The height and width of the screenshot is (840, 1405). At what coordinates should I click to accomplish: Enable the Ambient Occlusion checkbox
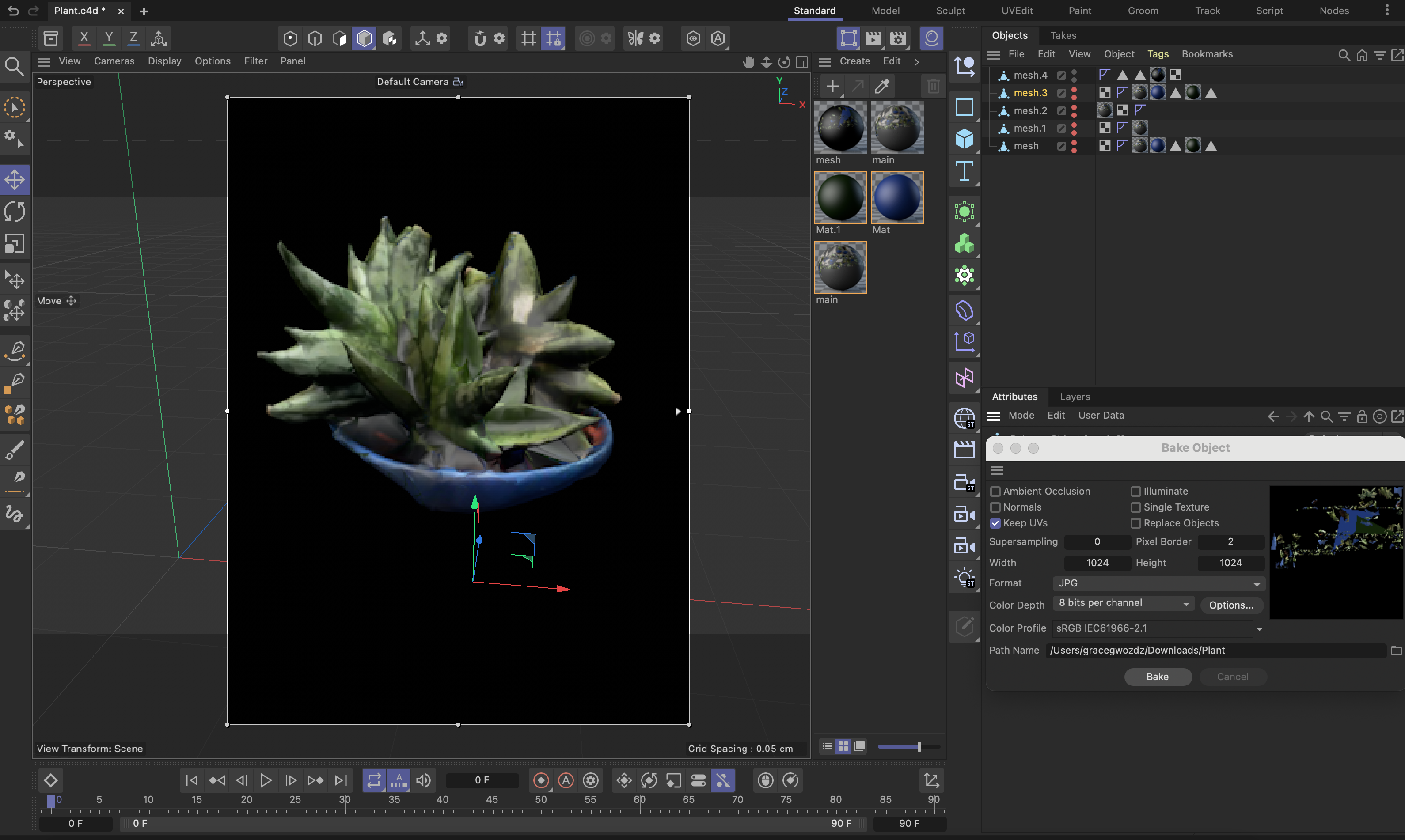pyautogui.click(x=996, y=491)
